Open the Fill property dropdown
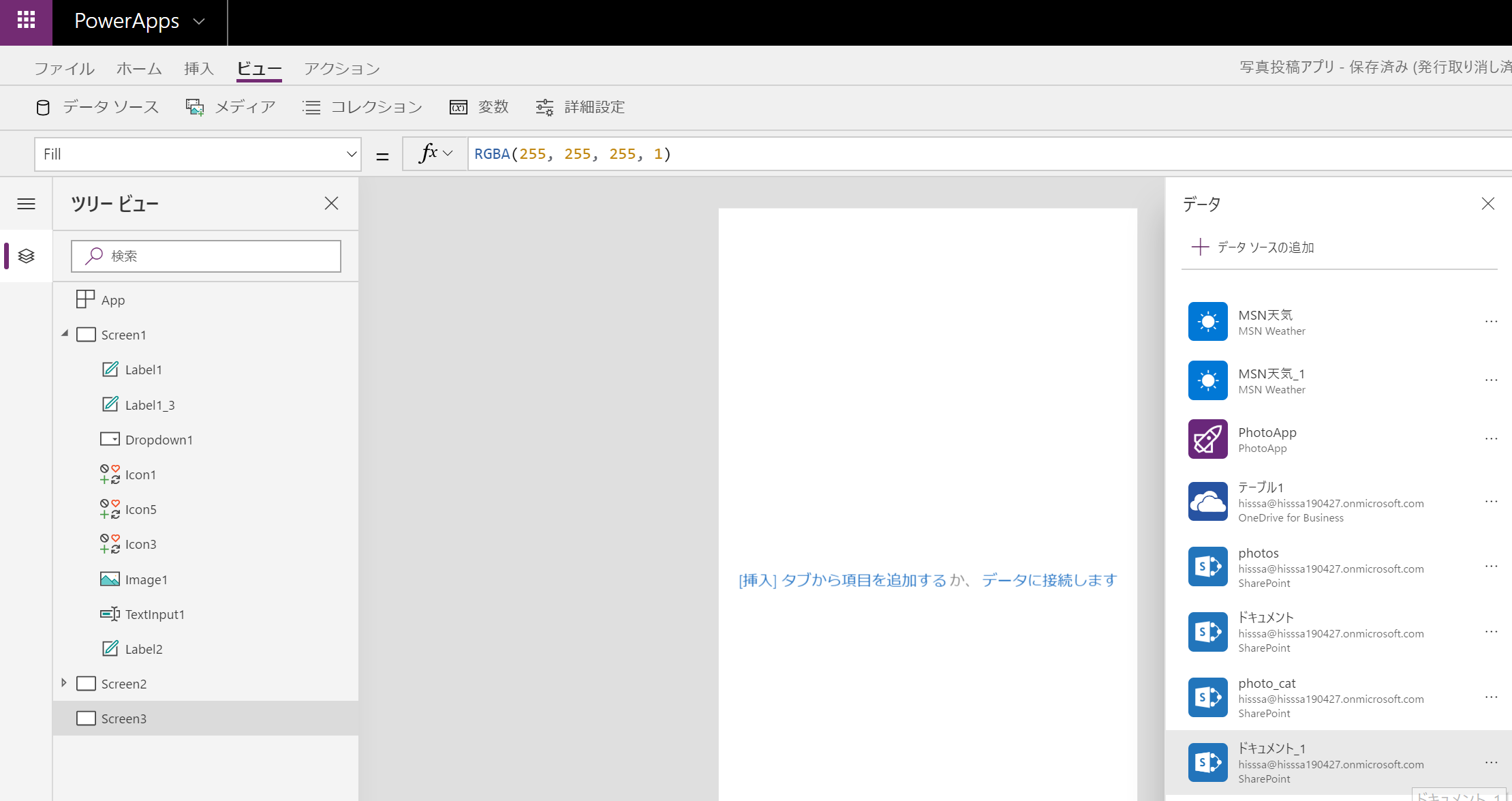 351,154
